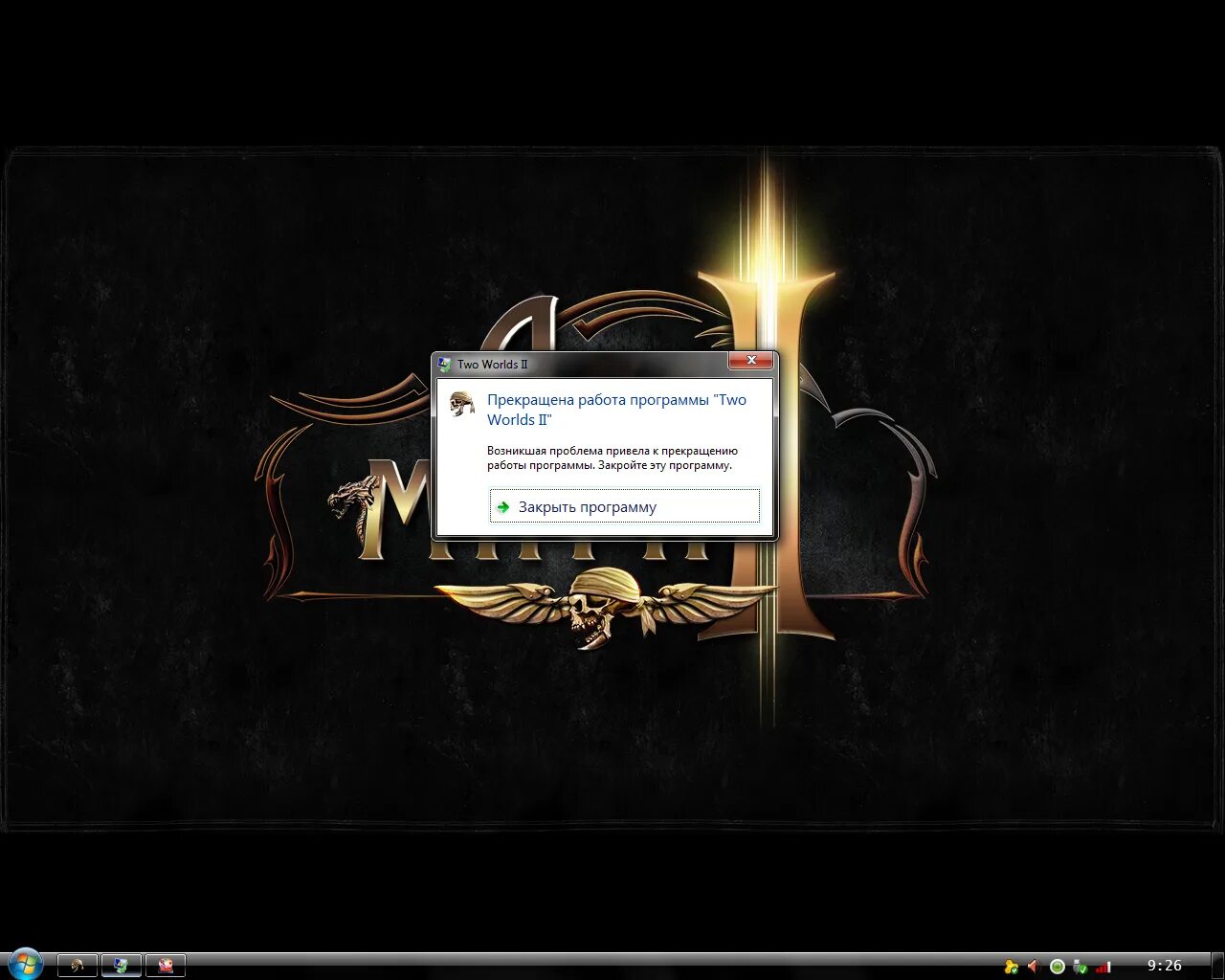The image size is (1225, 980).
Task: Click the yellow tray icon with green checkmark
Action: (x=1012, y=967)
